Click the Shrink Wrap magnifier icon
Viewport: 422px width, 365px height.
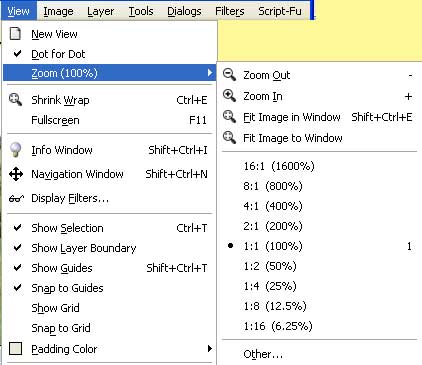pyautogui.click(x=15, y=100)
